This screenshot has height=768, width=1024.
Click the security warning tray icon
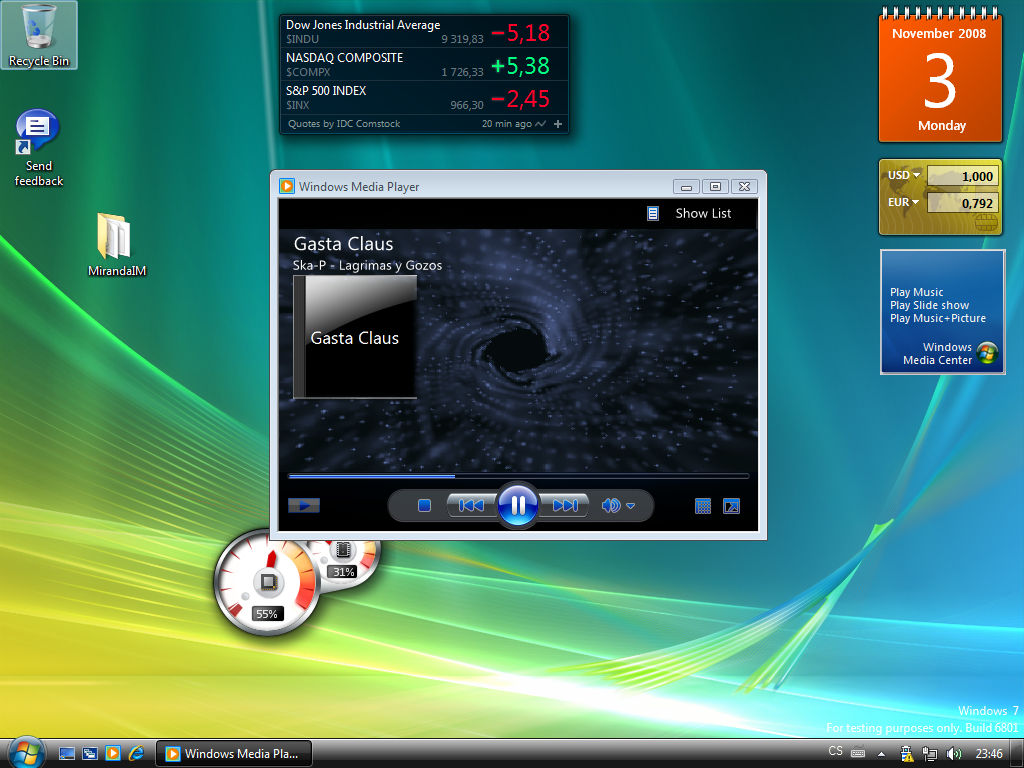coord(906,754)
